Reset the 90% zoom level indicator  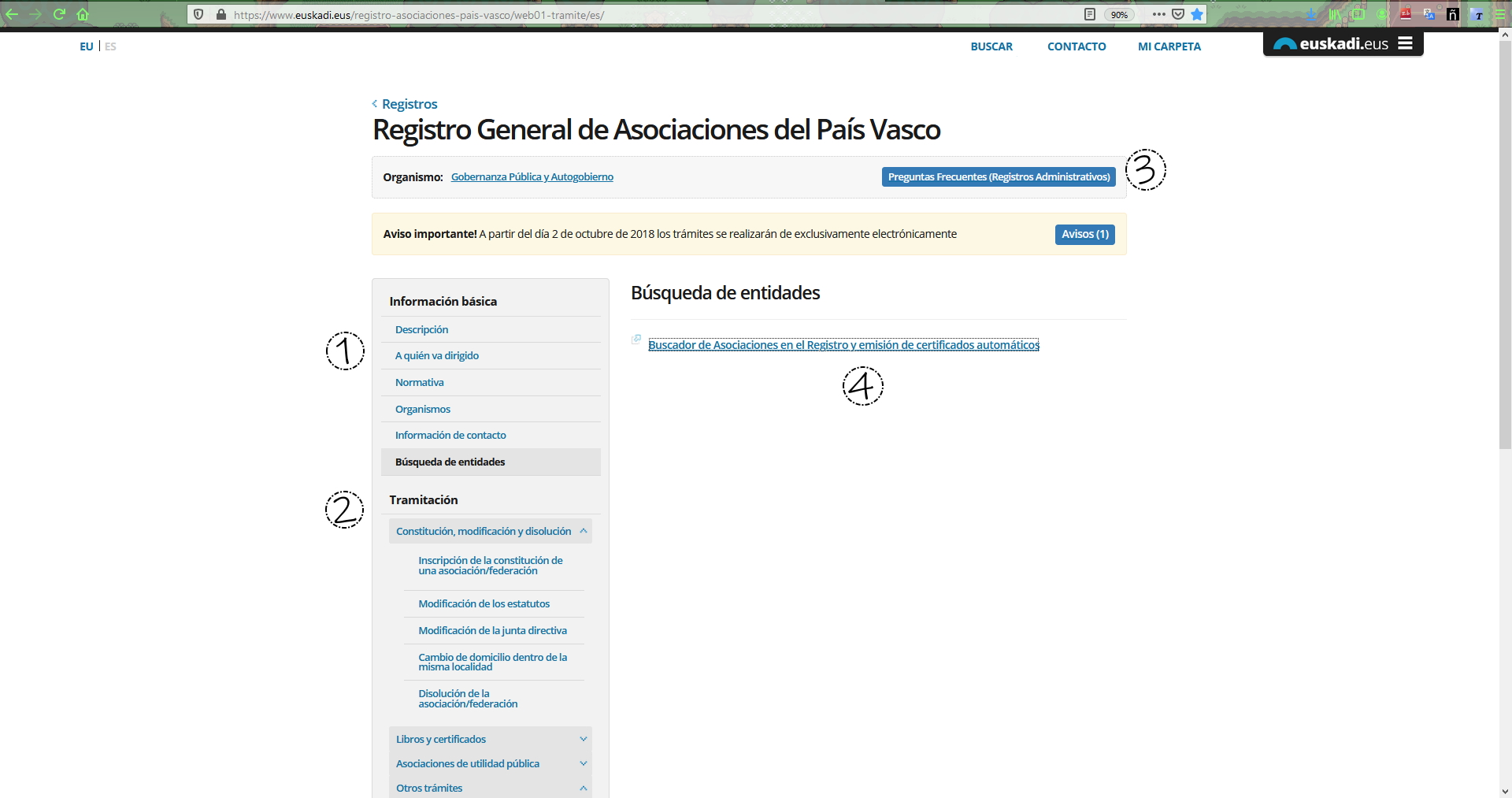click(x=1119, y=14)
